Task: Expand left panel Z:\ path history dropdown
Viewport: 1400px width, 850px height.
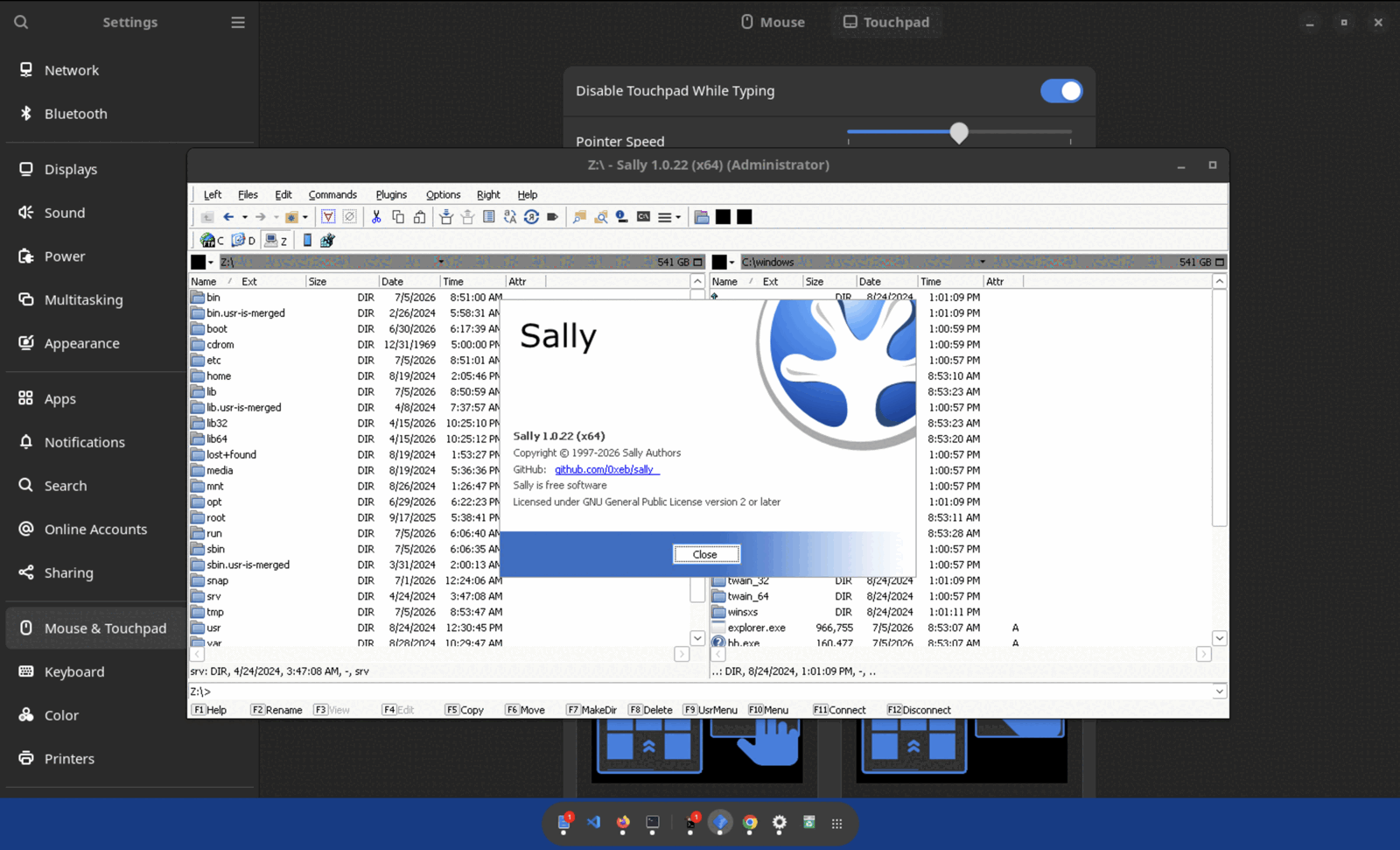Action: pyautogui.click(x=441, y=262)
